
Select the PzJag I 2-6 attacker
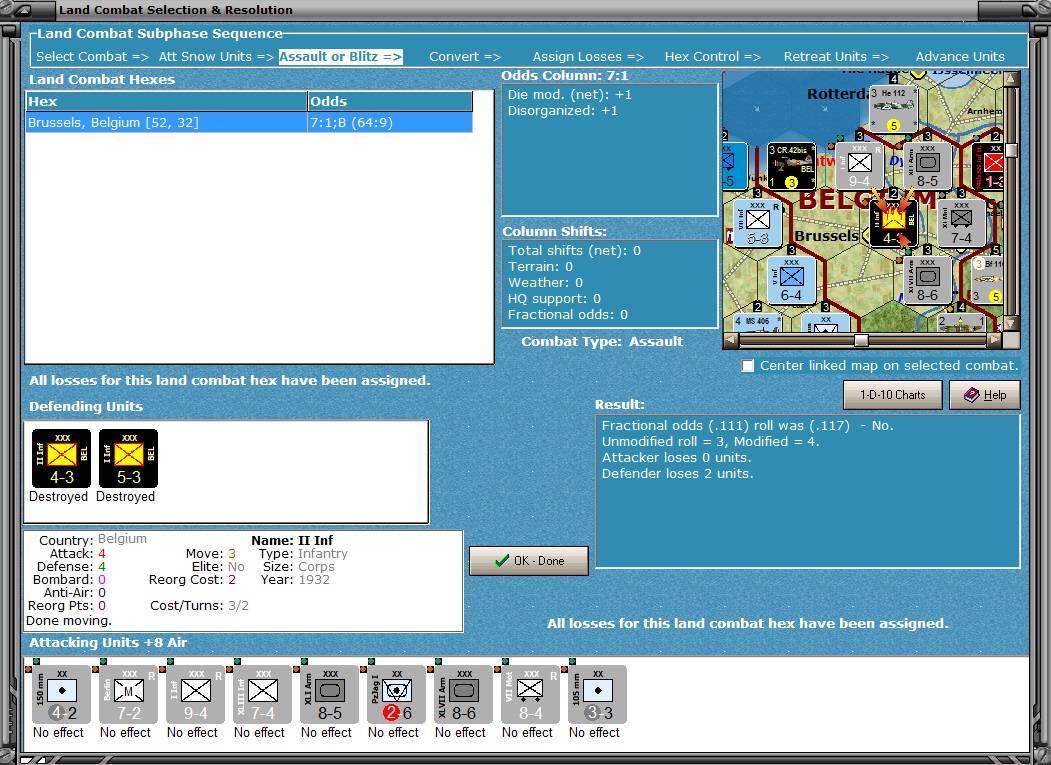tap(397, 695)
